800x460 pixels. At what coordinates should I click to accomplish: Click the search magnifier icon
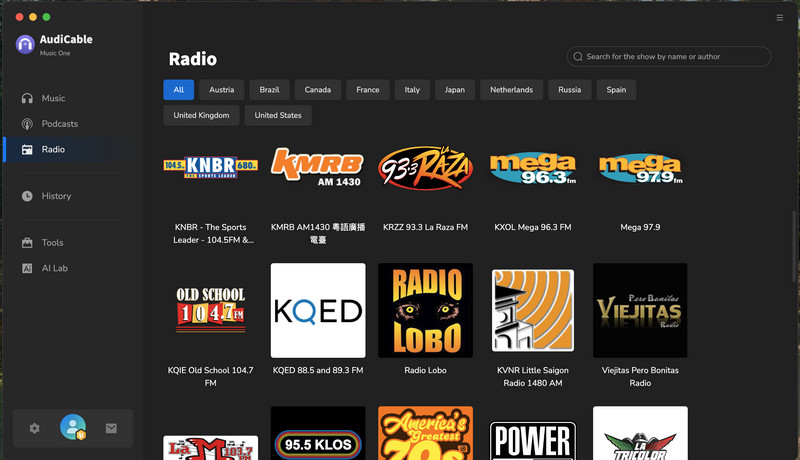tap(578, 57)
